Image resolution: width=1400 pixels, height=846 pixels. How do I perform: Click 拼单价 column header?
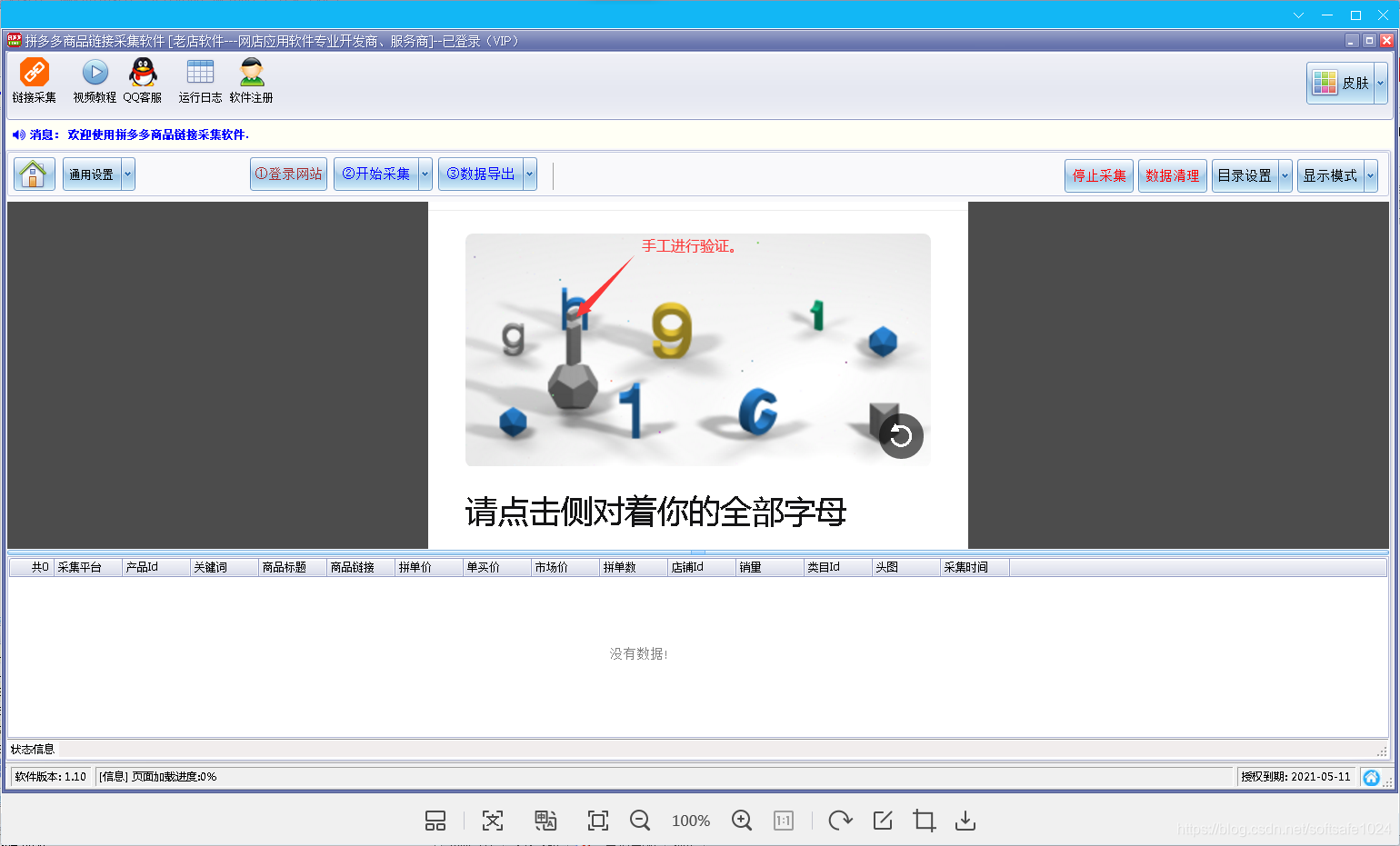tap(429, 567)
